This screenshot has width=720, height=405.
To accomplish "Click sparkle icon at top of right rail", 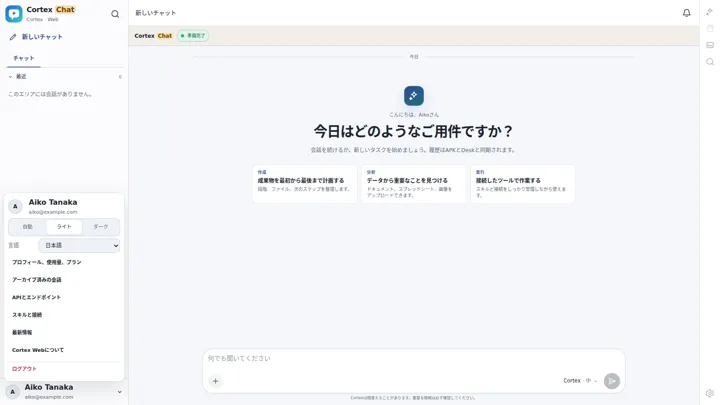I will [709, 12].
